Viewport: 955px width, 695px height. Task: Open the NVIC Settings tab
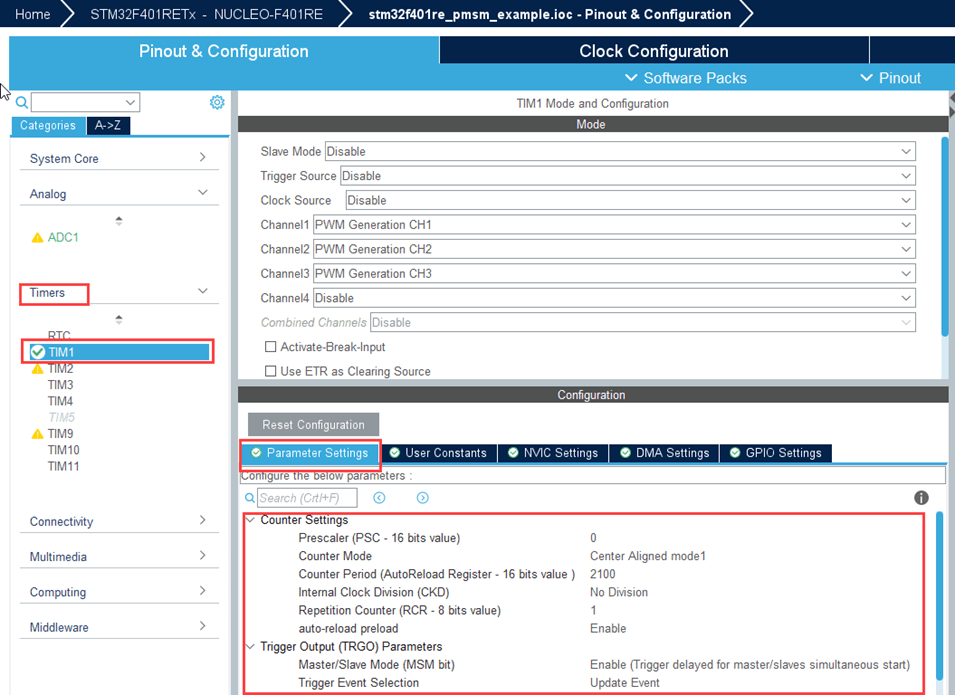(x=552, y=453)
